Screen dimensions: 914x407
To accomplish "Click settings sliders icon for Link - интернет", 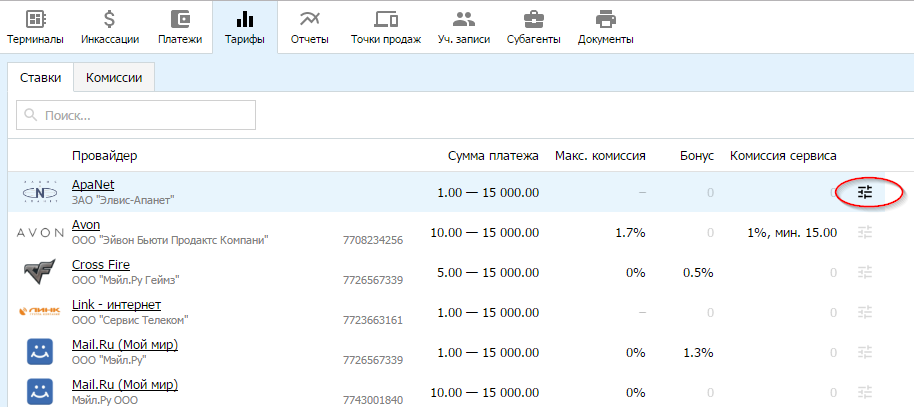I will (866, 312).
